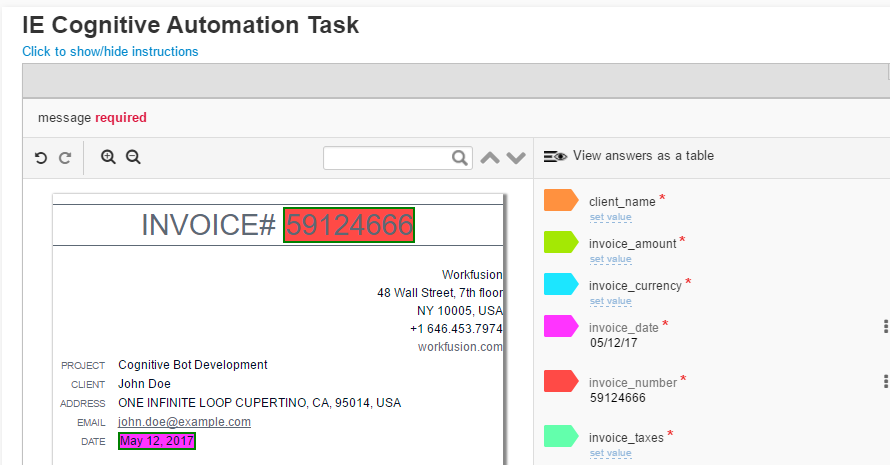This screenshot has height=465, width=890.
Task: Click set value under invoice_amount
Action: pyautogui.click(x=610, y=259)
